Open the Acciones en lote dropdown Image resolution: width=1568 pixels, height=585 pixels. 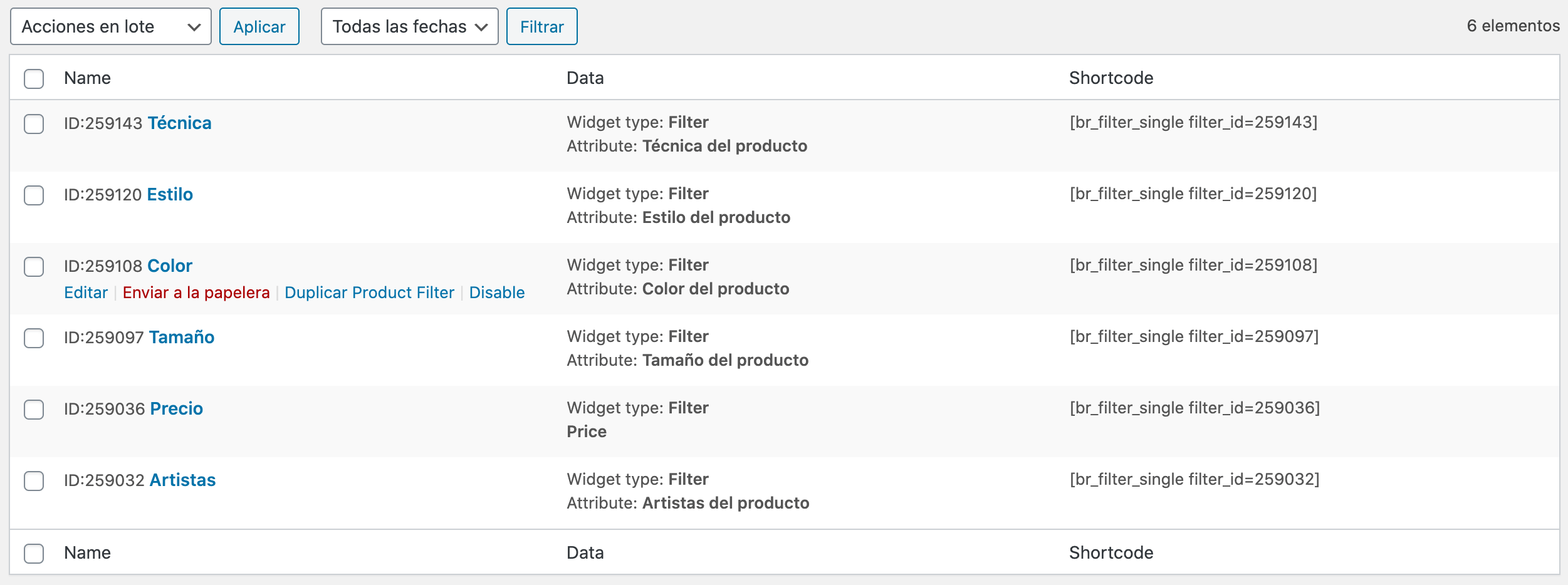(111, 26)
